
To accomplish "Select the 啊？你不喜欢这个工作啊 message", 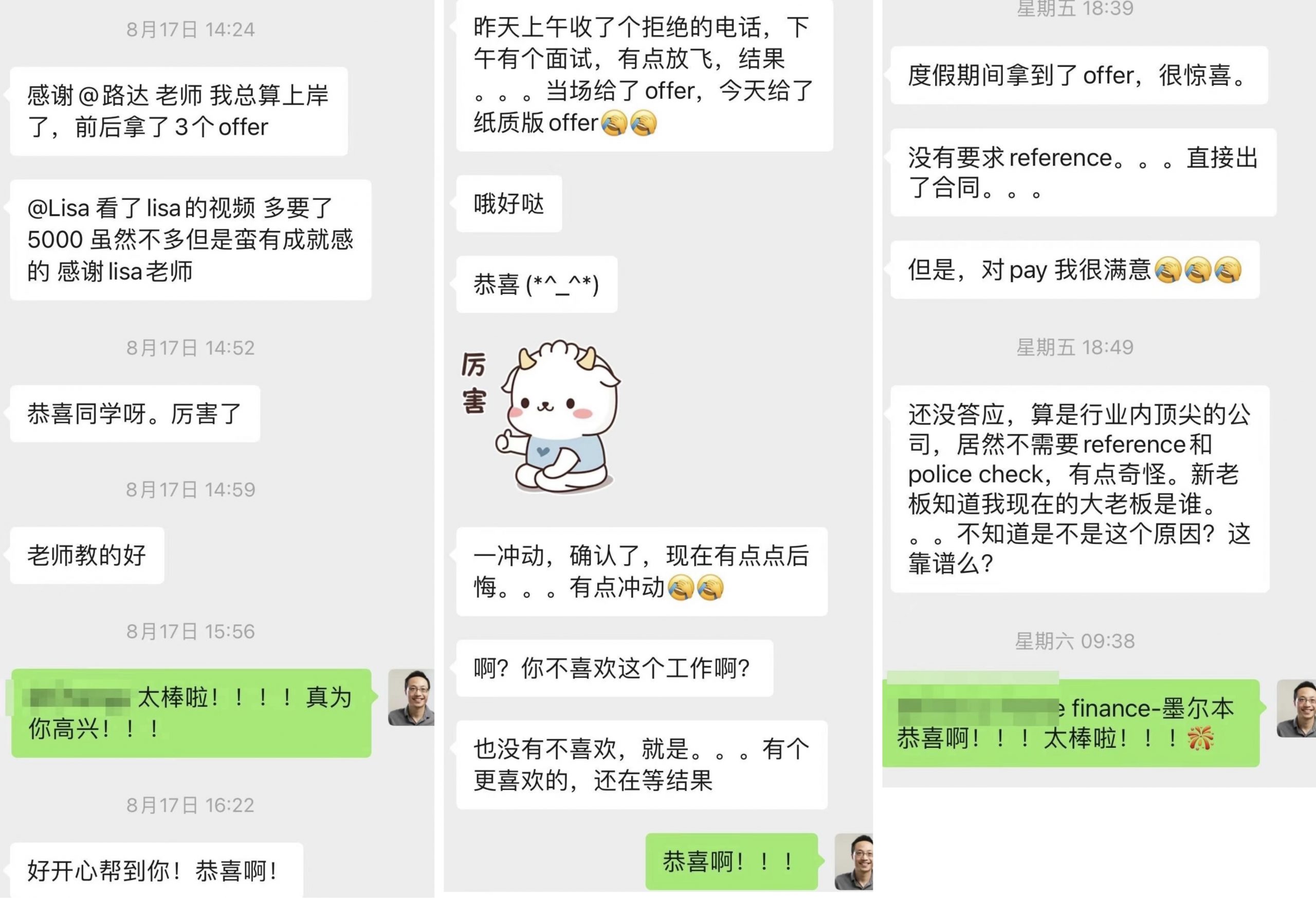I will (614, 668).
